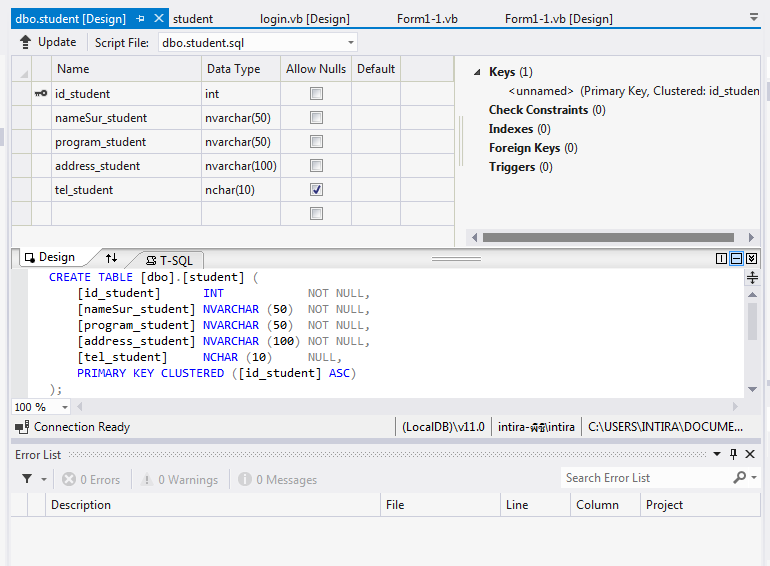Image resolution: width=770 pixels, height=566 pixels.
Task: Collapse the pane with the chevron icon
Action: click(x=752, y=259)
